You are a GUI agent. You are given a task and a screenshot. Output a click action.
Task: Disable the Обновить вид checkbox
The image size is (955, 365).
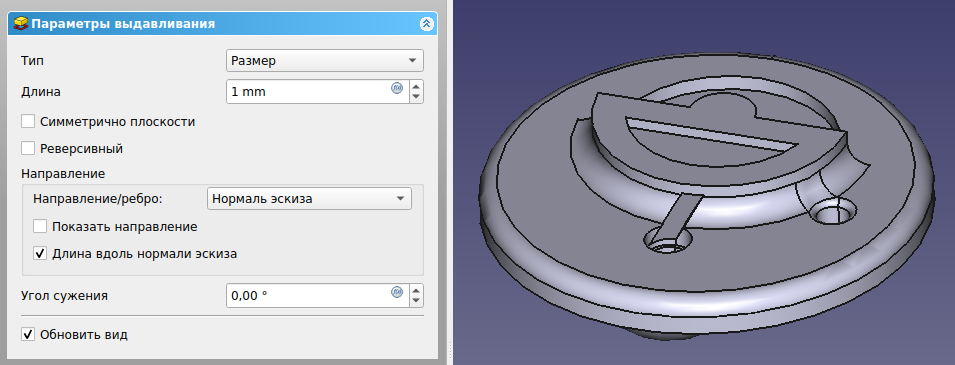click(x=28, y=335)
